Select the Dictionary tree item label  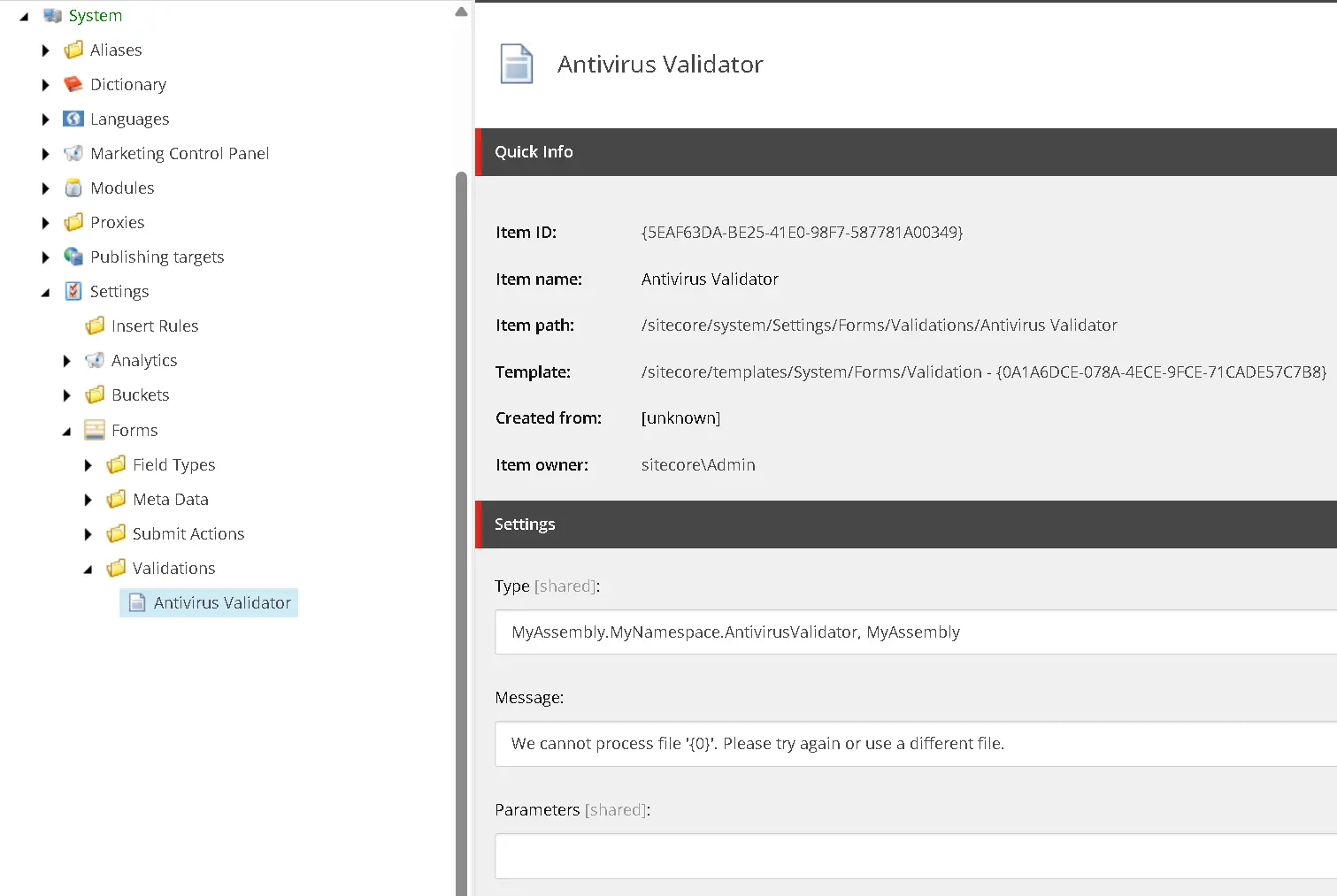coord(128,85)
